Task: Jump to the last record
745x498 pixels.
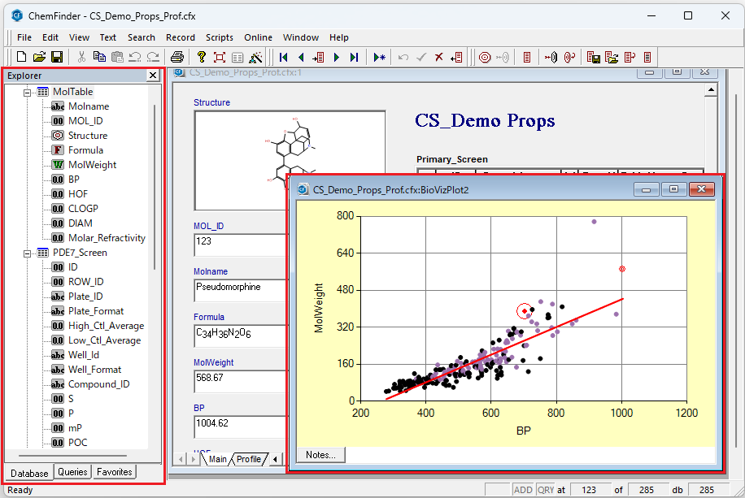Action: point(352,57)
